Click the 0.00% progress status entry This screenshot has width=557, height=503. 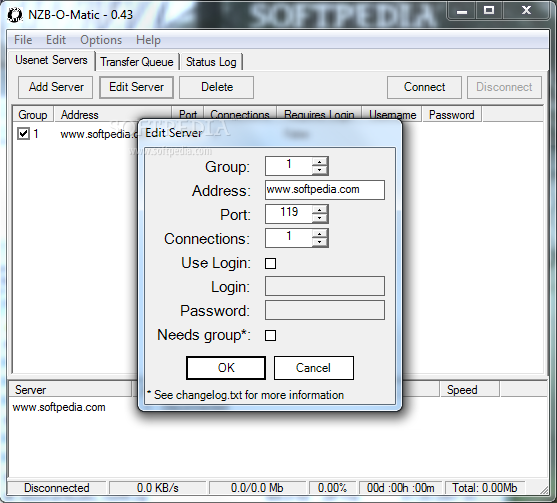click(332, 488)
